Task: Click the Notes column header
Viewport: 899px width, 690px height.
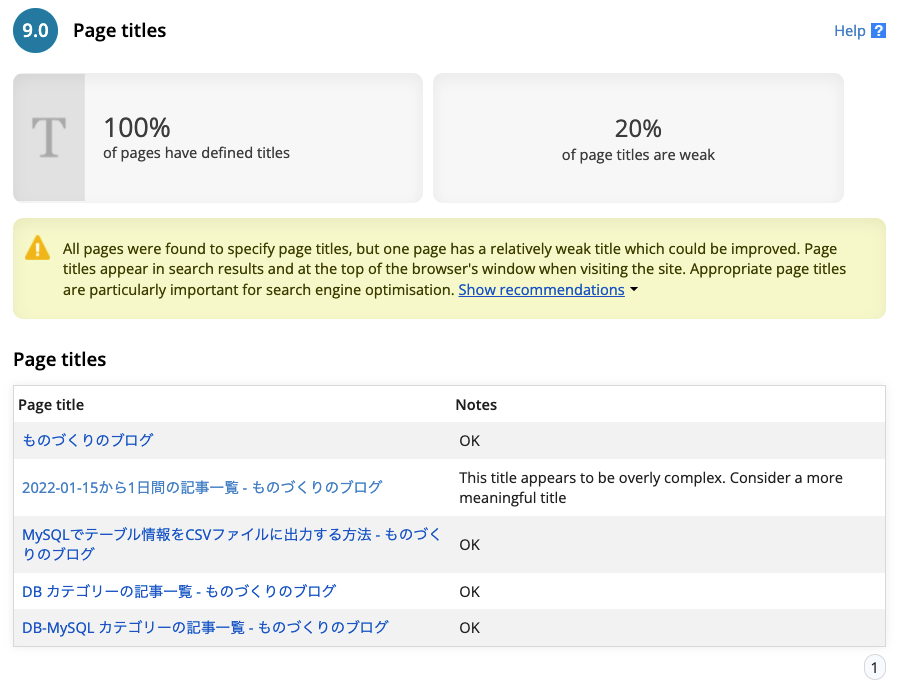Action: (476, 405)
